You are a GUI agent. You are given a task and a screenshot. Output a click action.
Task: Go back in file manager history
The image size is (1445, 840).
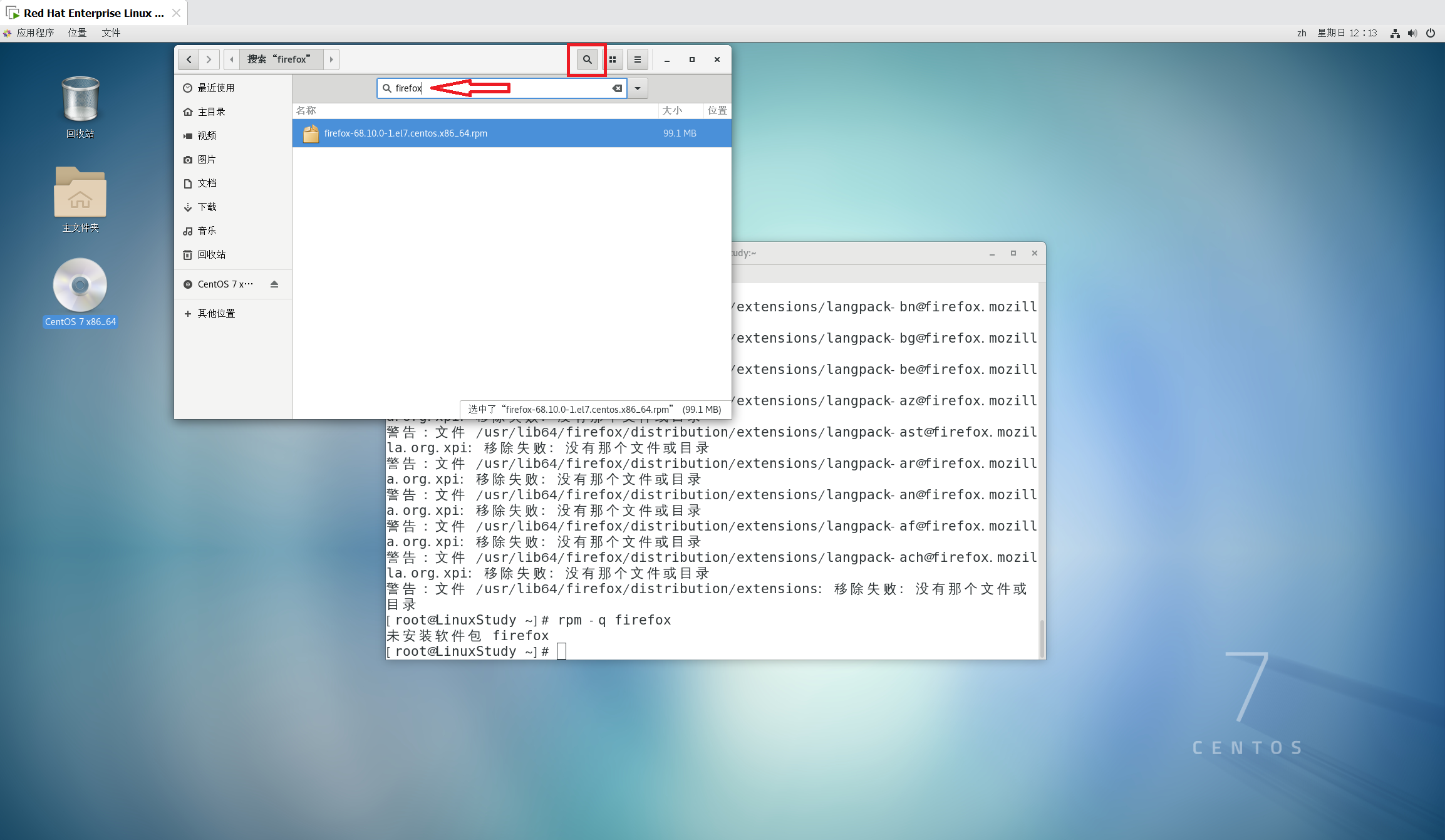point(189,60)
